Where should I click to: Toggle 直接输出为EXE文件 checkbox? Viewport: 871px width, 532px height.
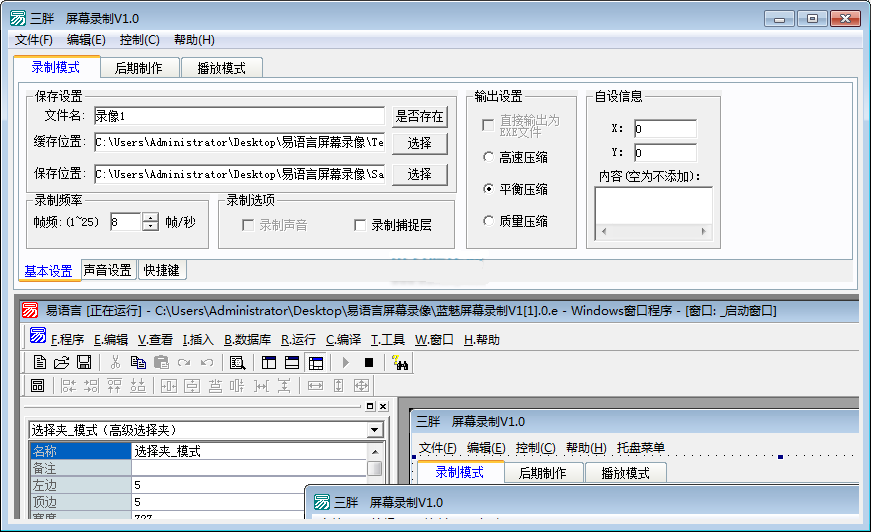(x=488, y=125)
